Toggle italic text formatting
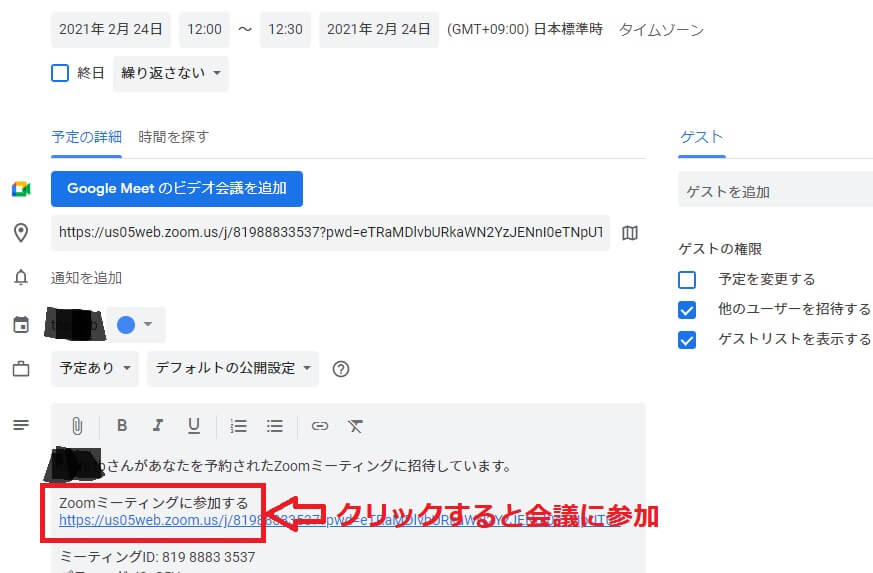 click(x=157, y=426)
